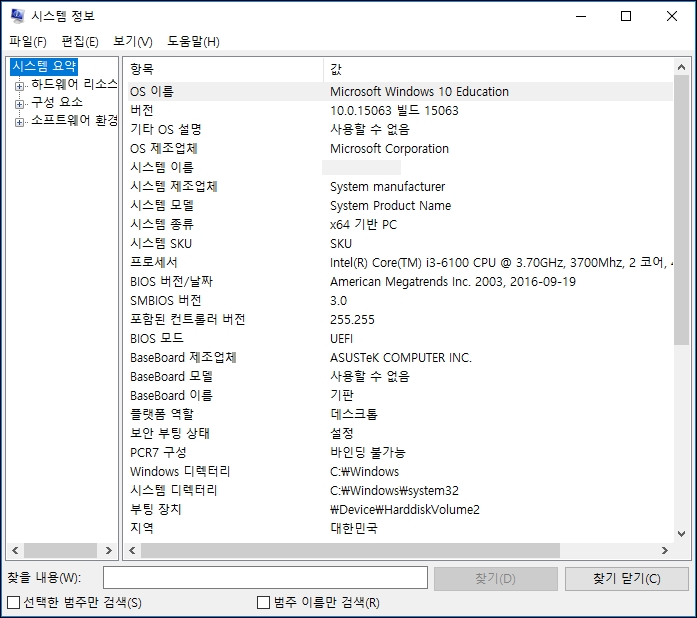Image resolution: width=697 pixels, height=618 pixels.
Task: Select the 기타 OS 설명 row
Action: click(400, 129)
